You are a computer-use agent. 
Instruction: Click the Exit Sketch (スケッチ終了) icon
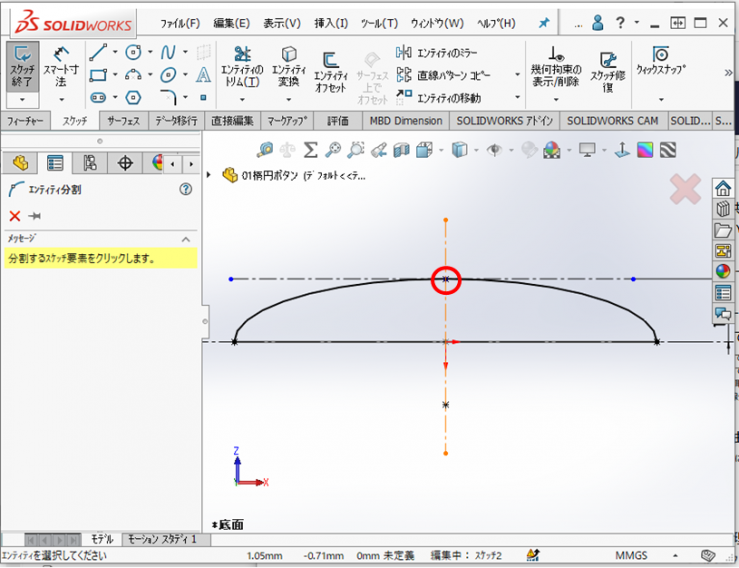pos(21,66)
